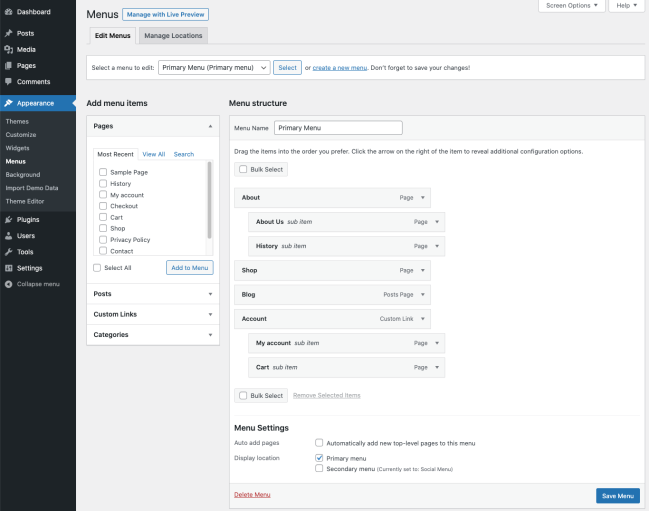Enable auto add new top-level pages
Image resolution: width=649 pixels, height=511 pixels.
[319, 442]
